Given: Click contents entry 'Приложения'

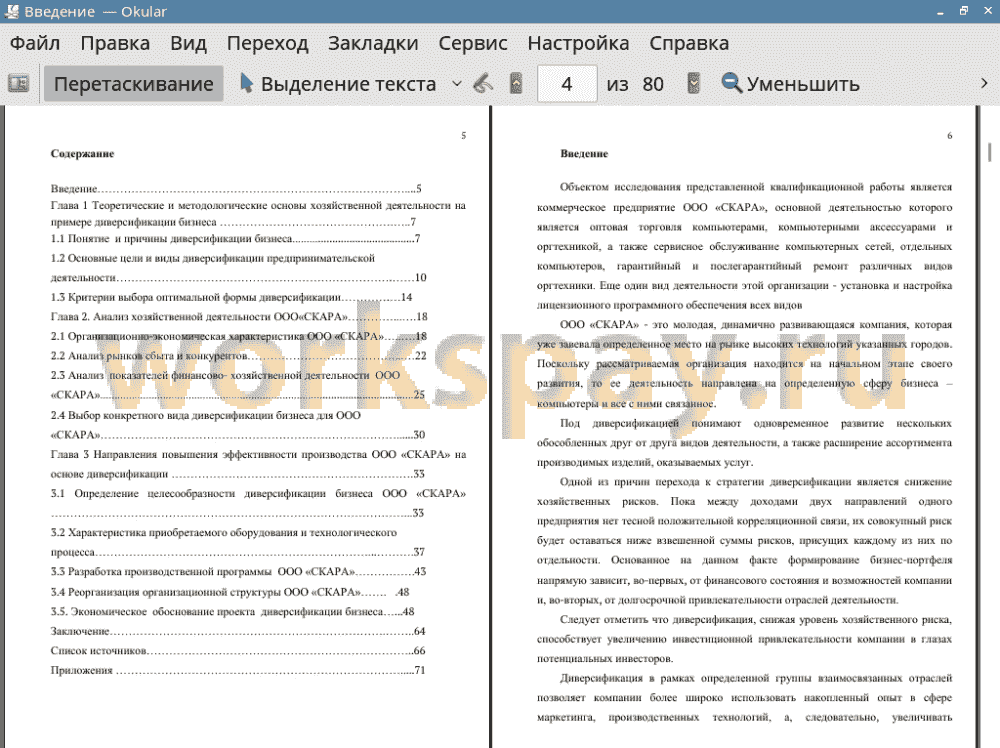Looking at the screenshot, I should pyautogui.click(x=238, y=670).
